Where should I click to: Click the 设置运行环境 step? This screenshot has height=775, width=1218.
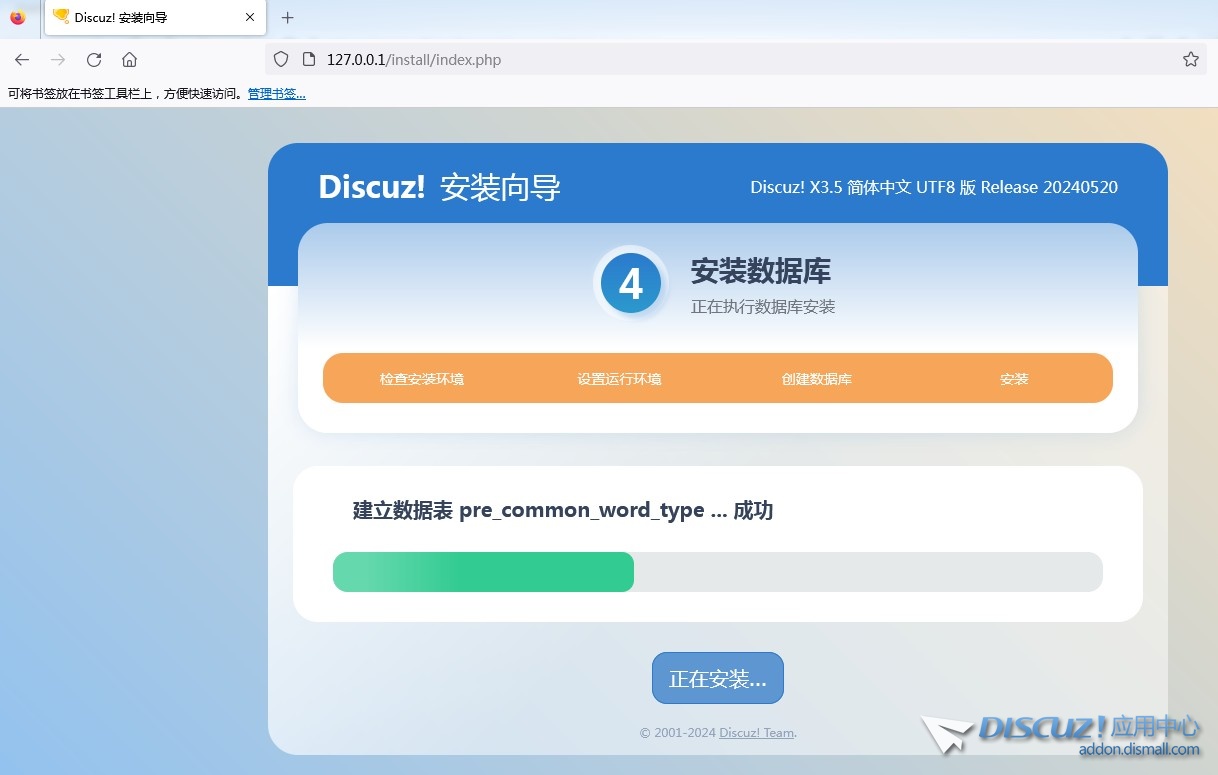pyautogui.click(x=619, y=379)
